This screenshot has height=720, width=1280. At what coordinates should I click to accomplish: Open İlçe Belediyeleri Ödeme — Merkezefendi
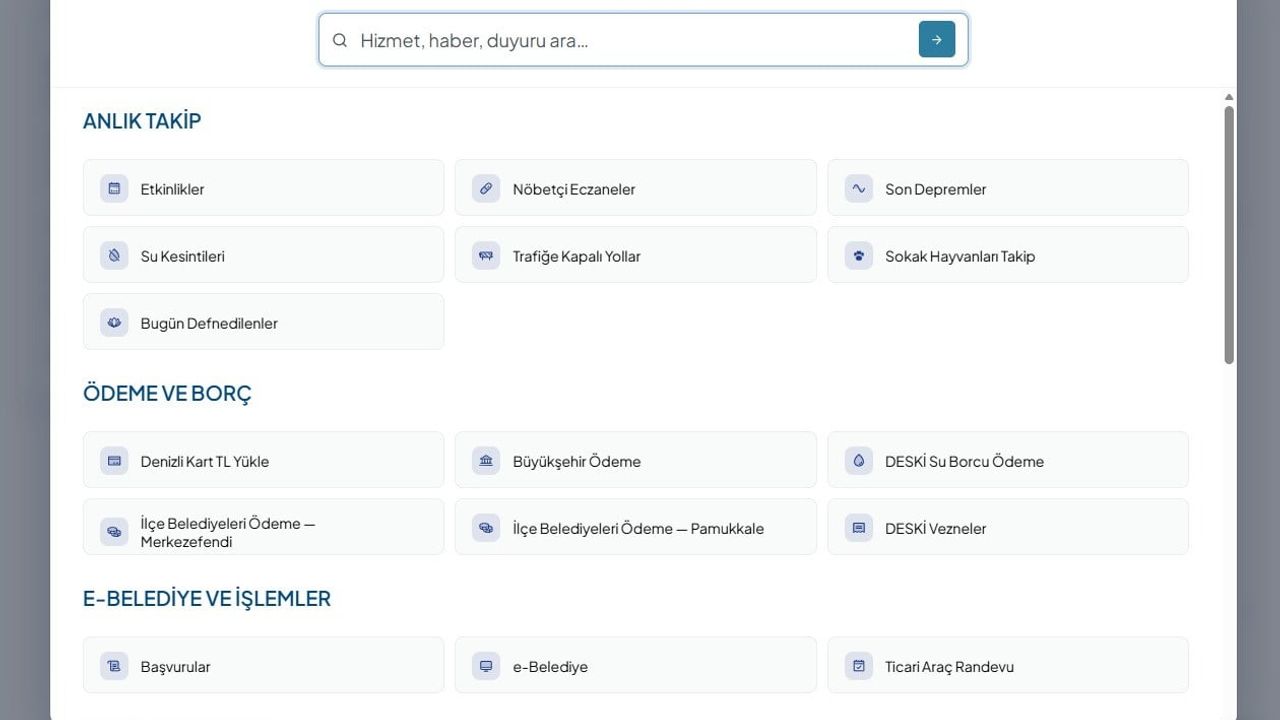[264, 527]
